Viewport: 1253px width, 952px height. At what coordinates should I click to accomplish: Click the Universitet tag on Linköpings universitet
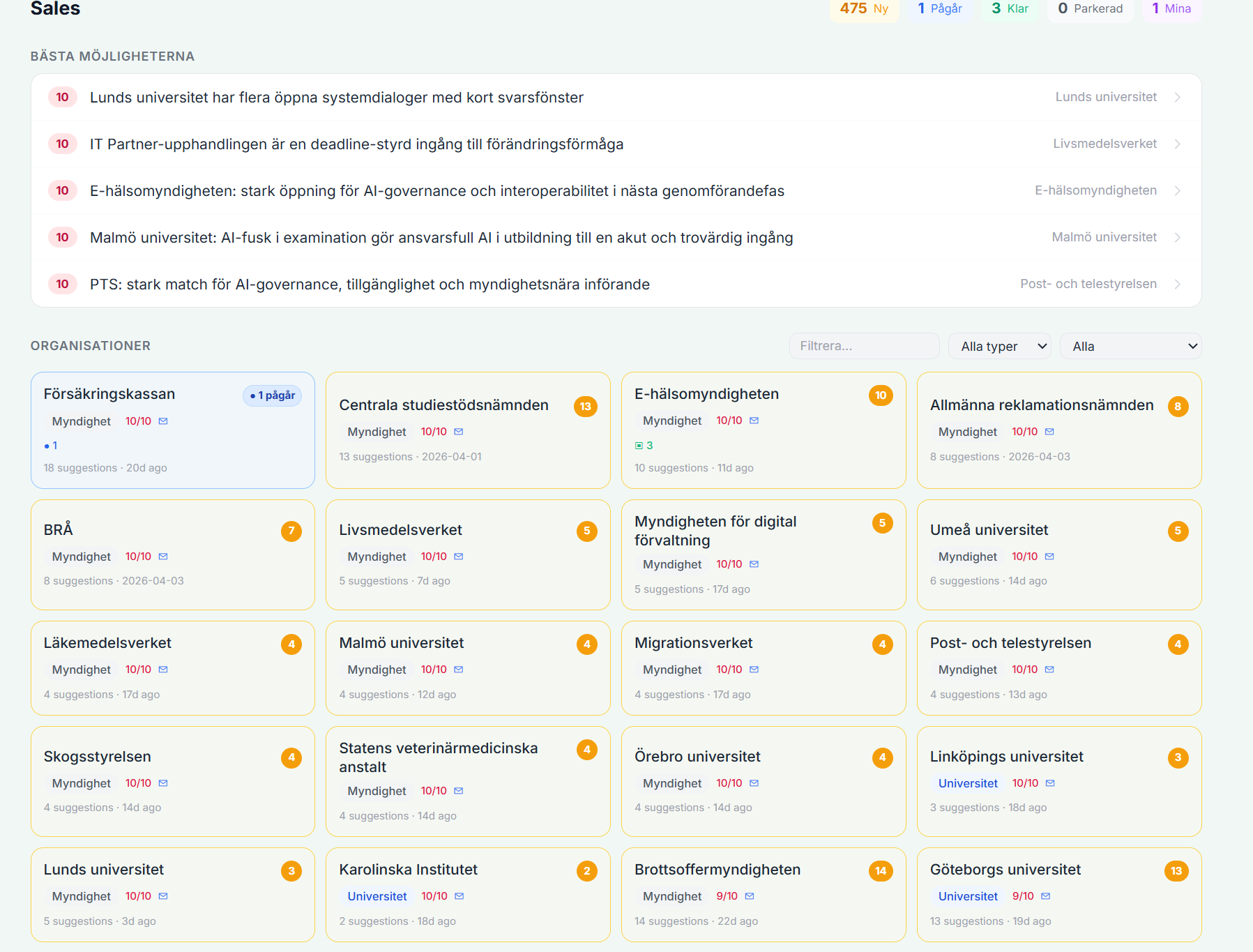pos(968,783)
